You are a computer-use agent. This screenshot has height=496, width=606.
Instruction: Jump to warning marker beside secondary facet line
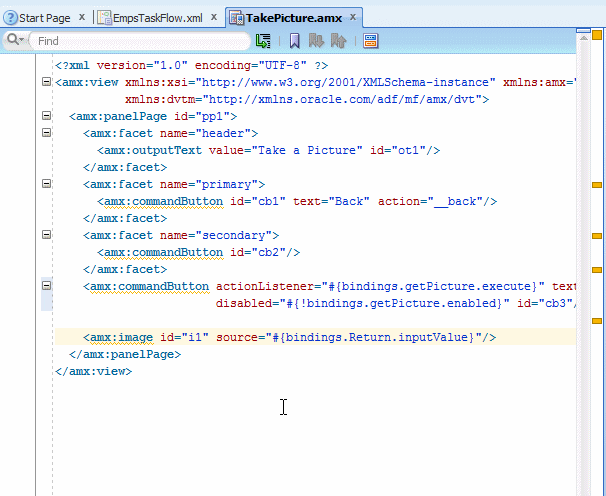[597, 236]
